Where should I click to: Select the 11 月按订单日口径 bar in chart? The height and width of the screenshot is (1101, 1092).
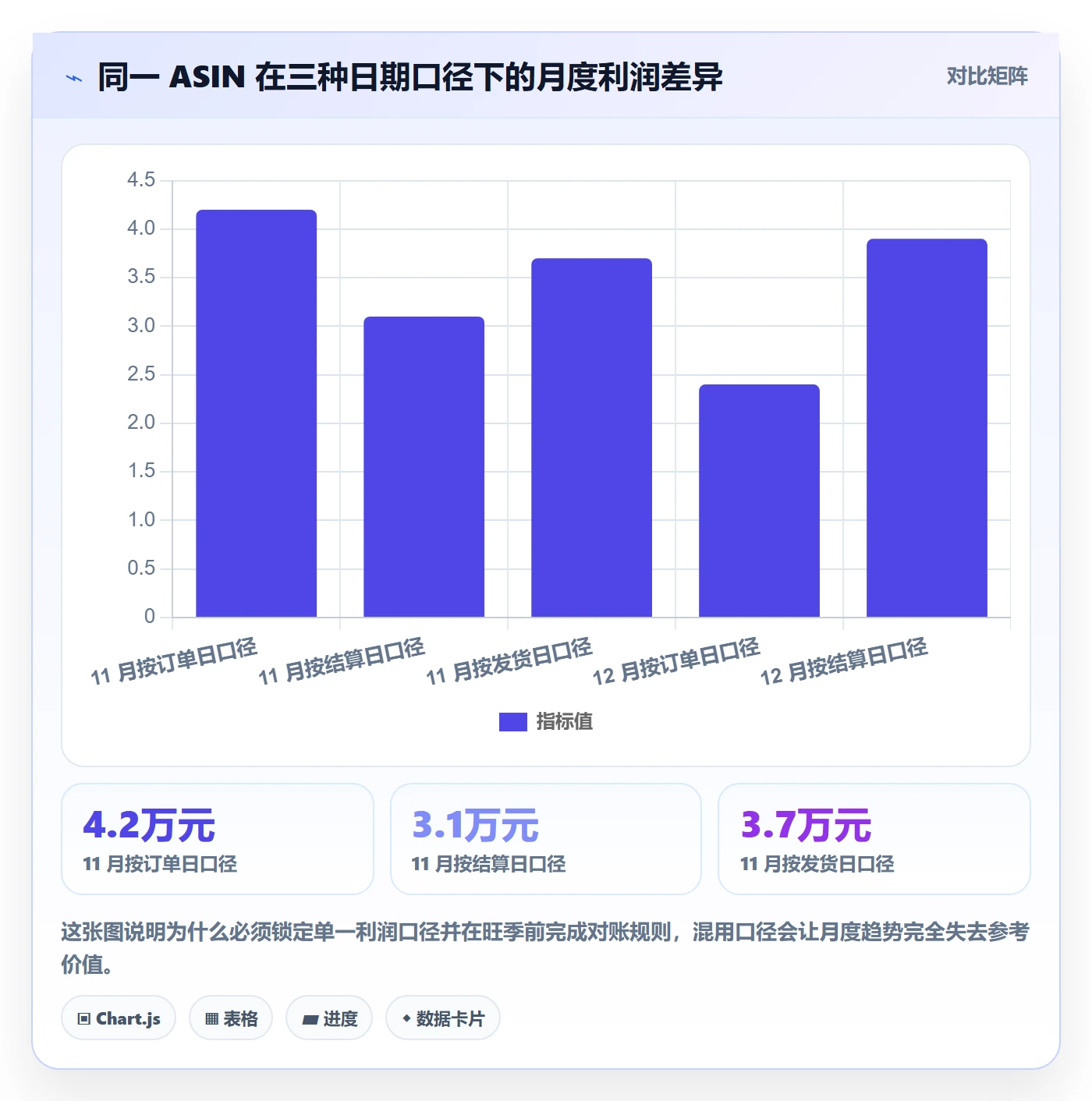coord(256,413)
